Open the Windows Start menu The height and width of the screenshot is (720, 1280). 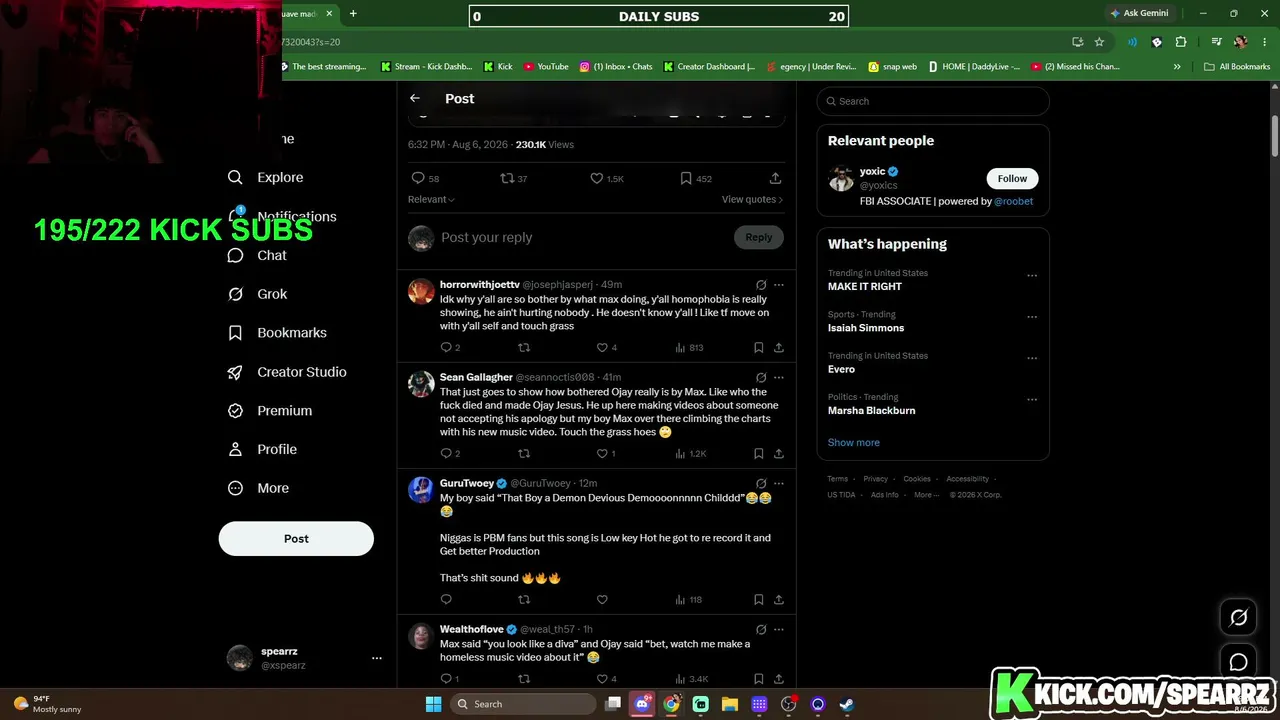(433, 704)
